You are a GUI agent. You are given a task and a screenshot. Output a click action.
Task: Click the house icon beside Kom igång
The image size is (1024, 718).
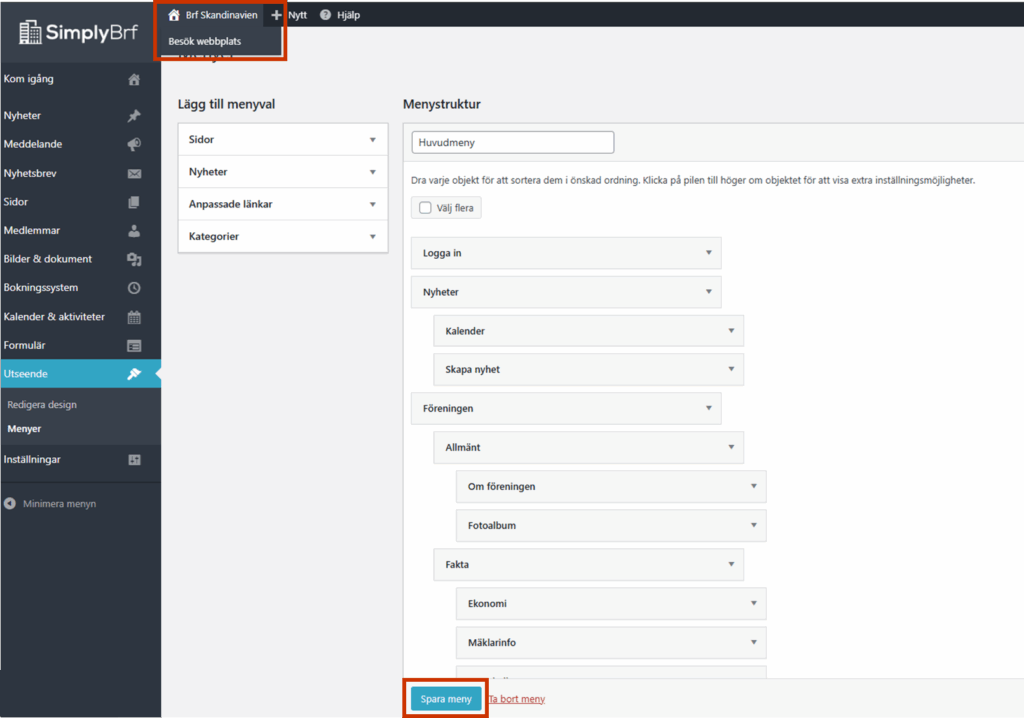pyautogui.click(x=134, y=80)
